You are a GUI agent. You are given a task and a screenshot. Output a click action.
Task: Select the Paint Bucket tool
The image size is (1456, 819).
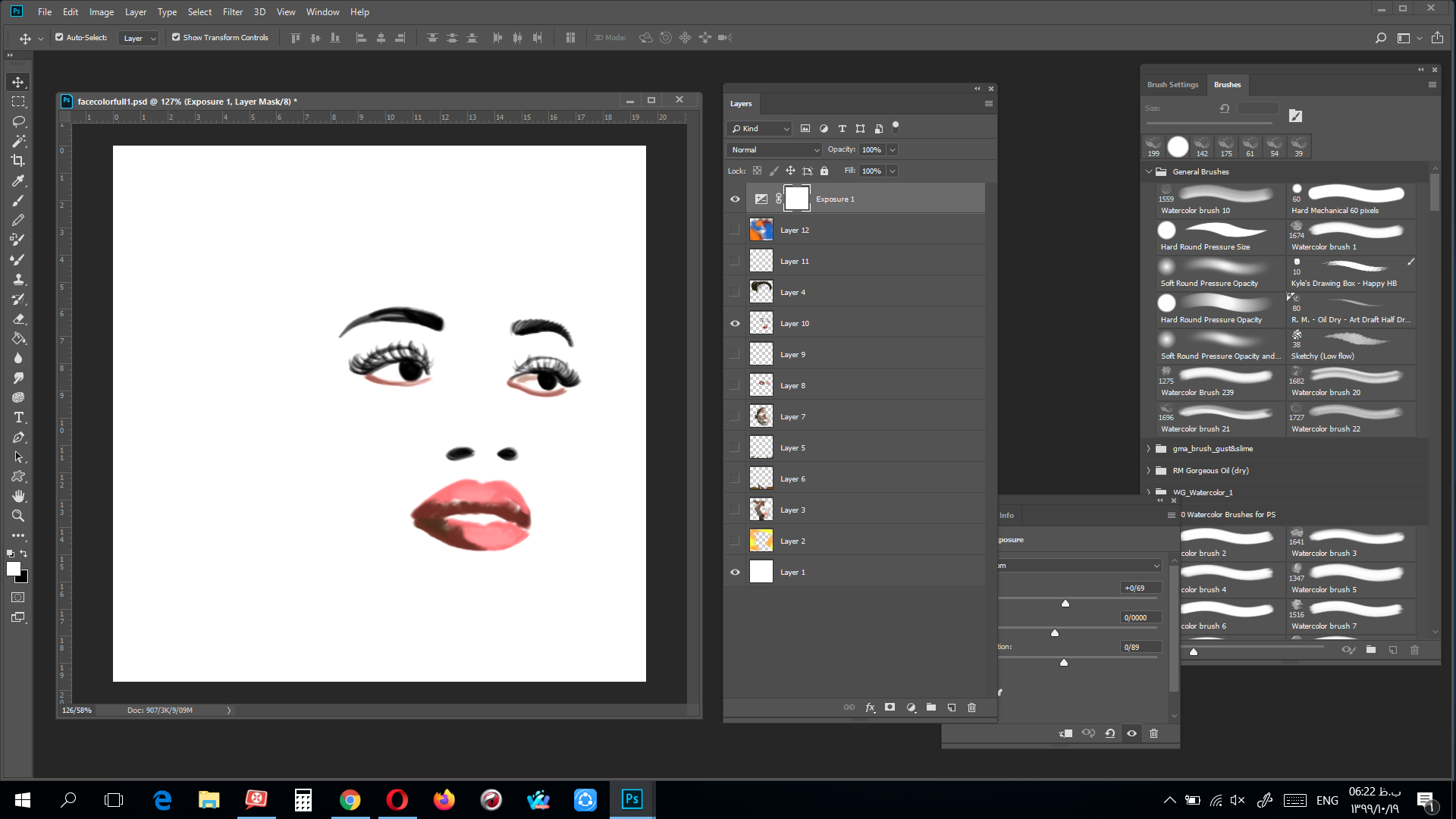tap(18, 338)
